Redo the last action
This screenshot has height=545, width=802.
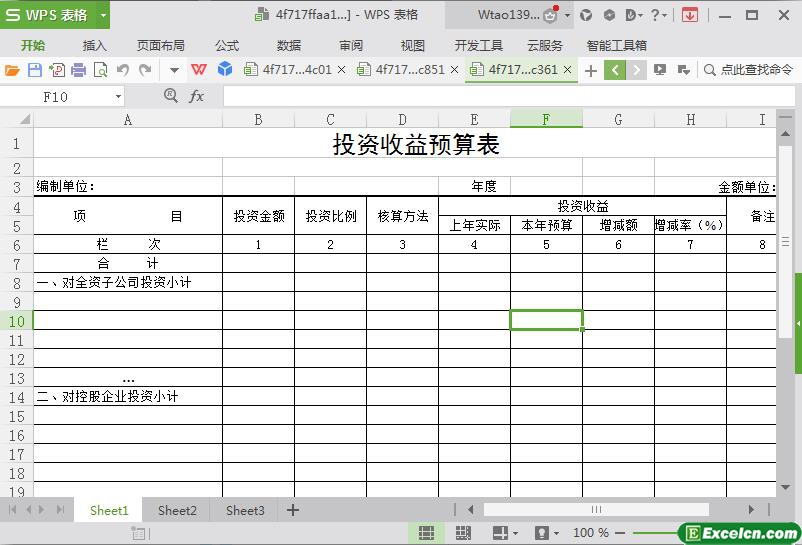tap(145, 70)
